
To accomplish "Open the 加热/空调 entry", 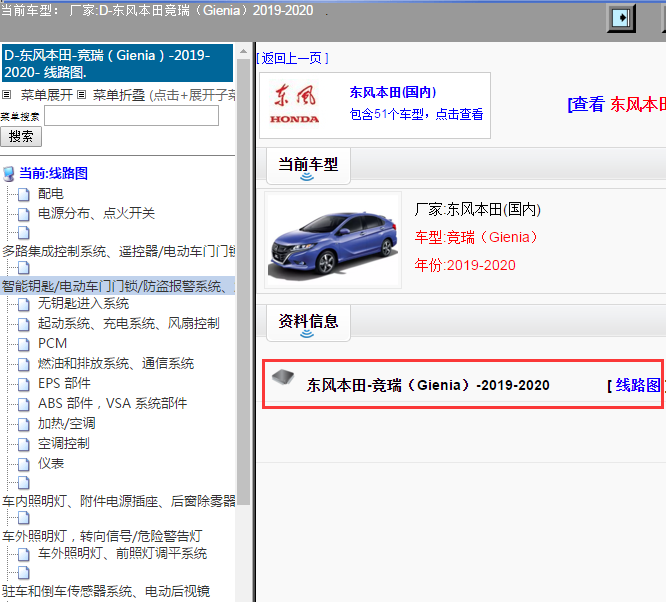I will pos(67,424).
